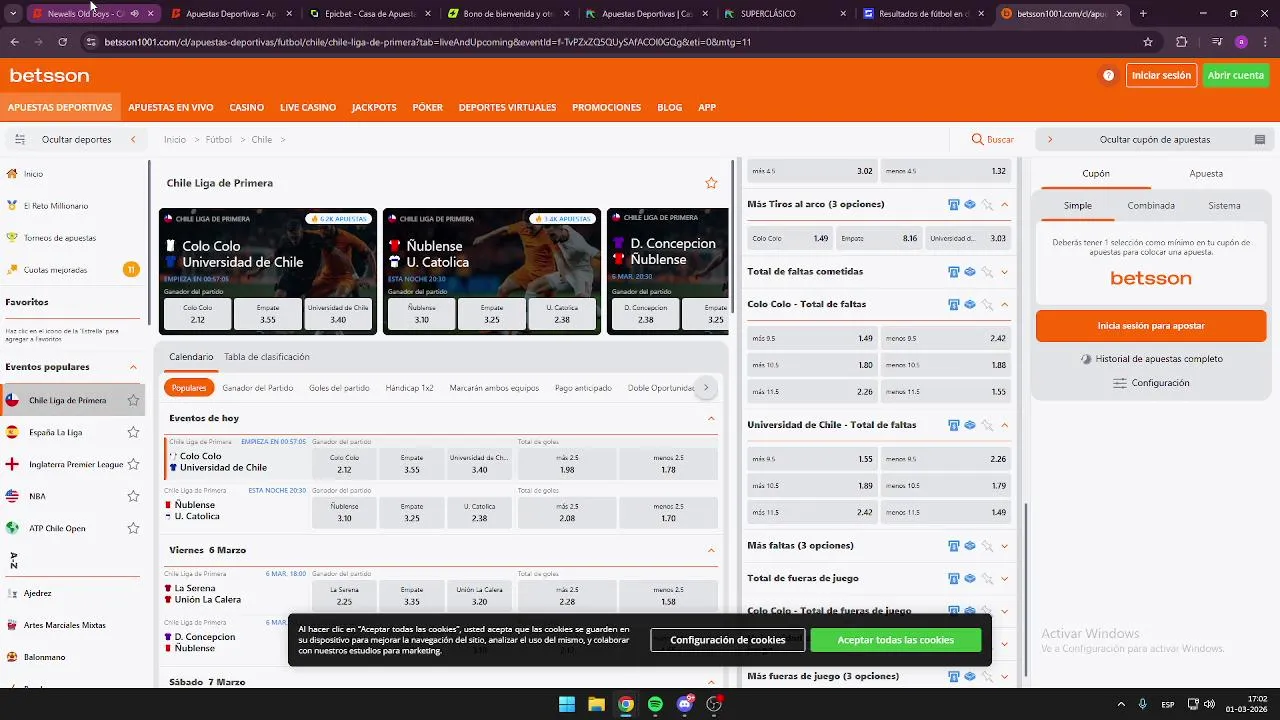
Task: Open the search magnifier labeled Buscar
Action: tap(978, 139)
